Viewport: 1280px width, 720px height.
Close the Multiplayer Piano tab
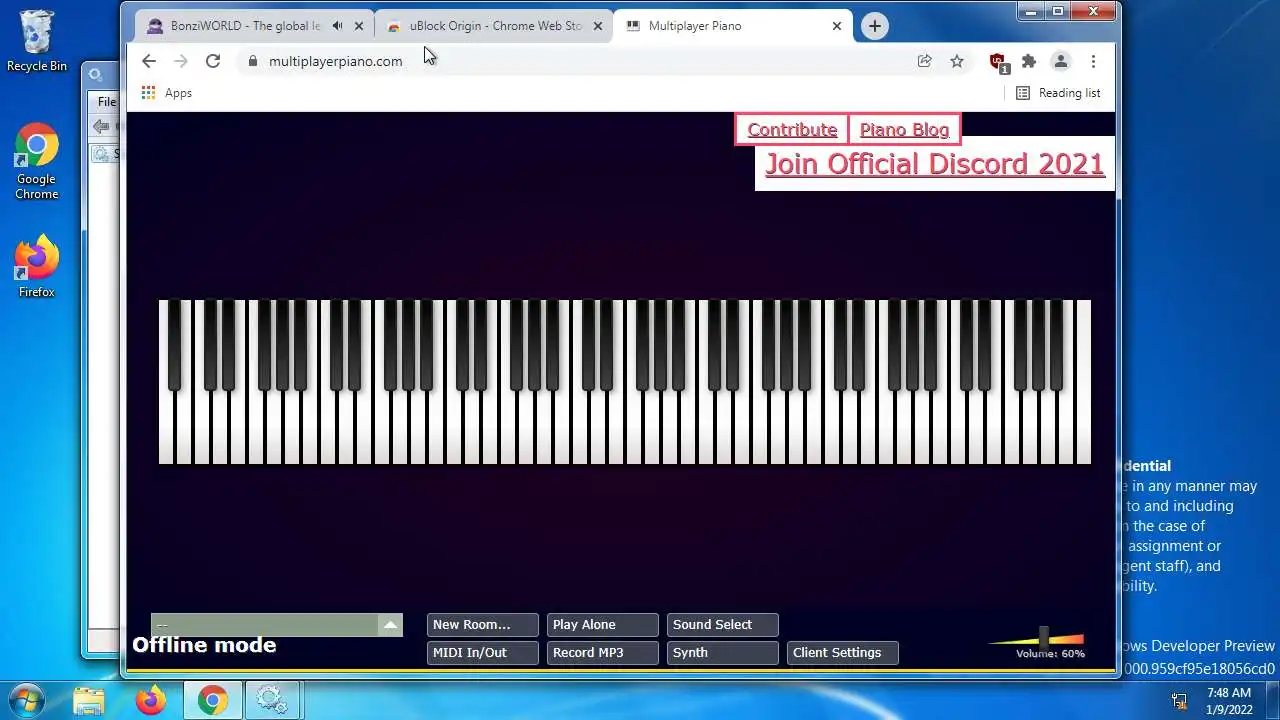[837, 26]
